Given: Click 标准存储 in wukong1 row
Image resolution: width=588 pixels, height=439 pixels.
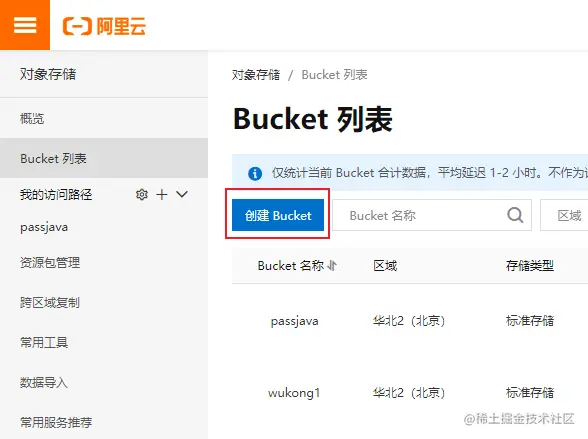Looking at the screenshot, I should click(530, 393).
